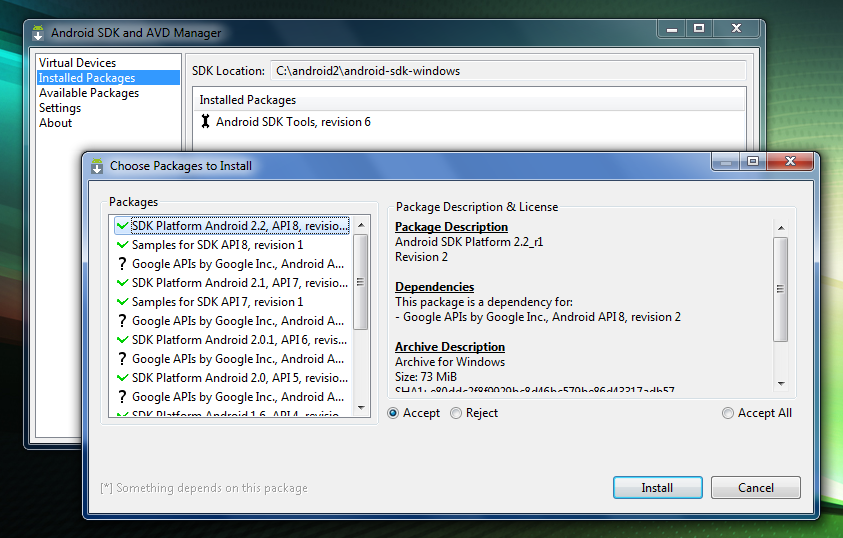Image resolution: width=843 pixels, height=538 pixels.
Task: Click Android icon in Choose Packages title bar
Action: 97,166
